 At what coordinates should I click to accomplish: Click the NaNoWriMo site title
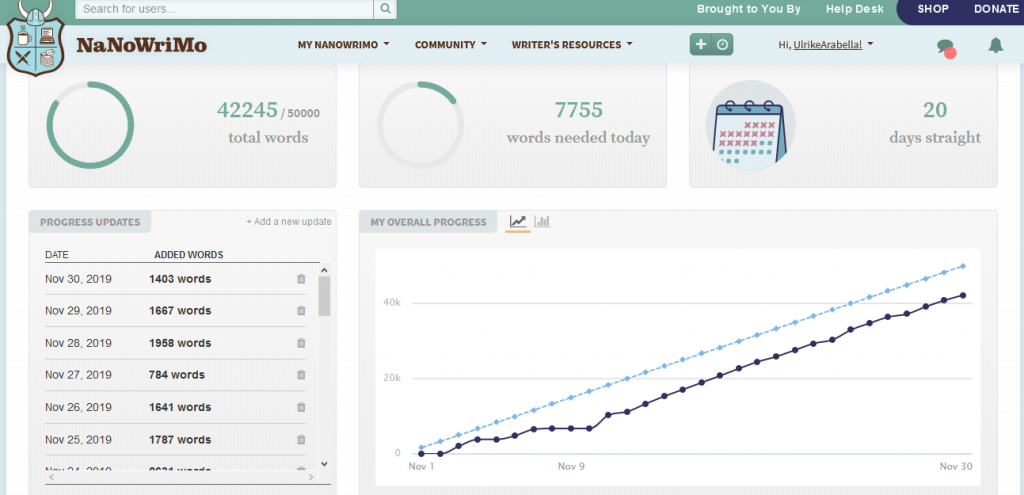142,45
